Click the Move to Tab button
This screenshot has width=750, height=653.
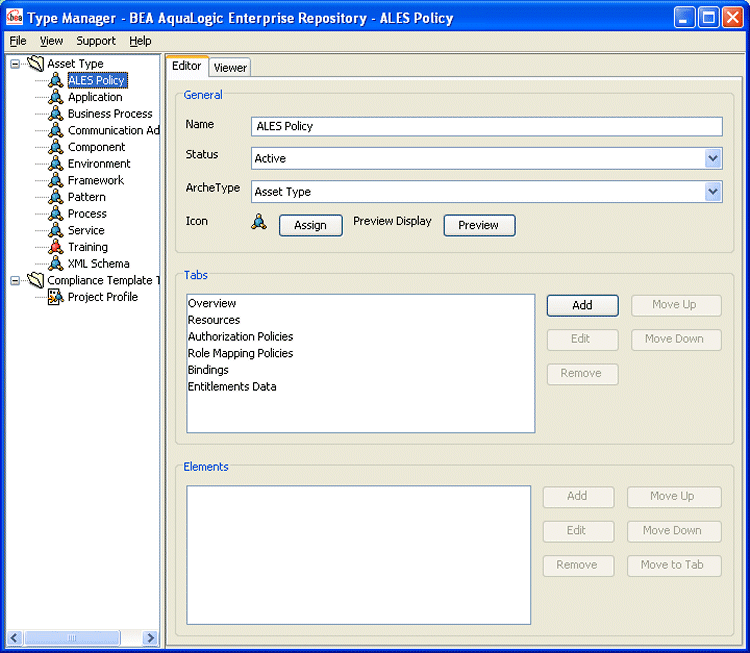click(x=673, y=565)
